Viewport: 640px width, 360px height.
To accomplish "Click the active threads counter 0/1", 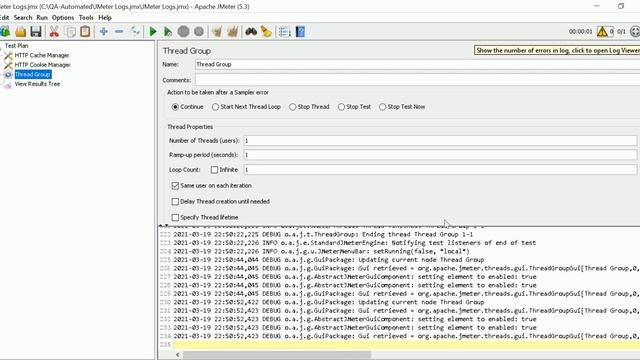I will (621, 31).
